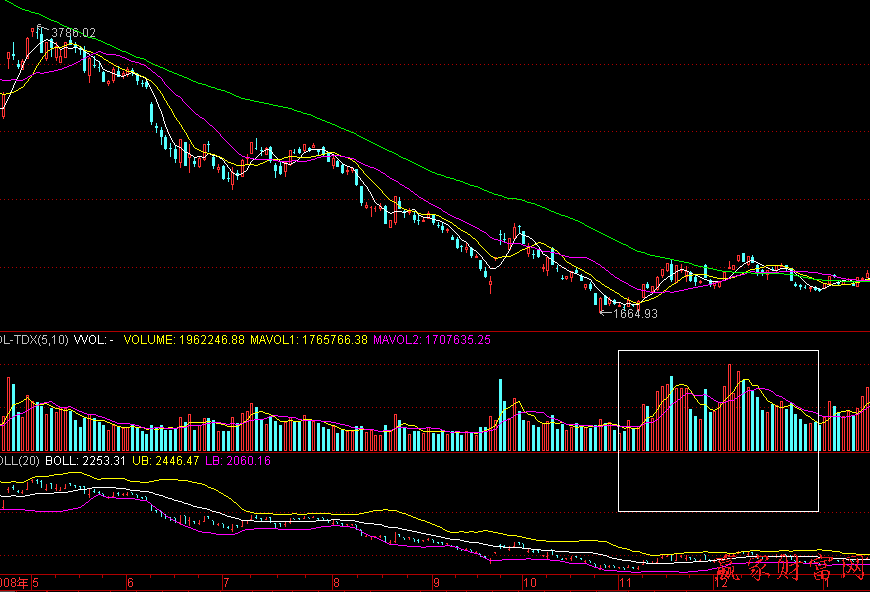The image size is (870, 592).
Task: Click month 9 on the time axis
Action: click(436, 582)
